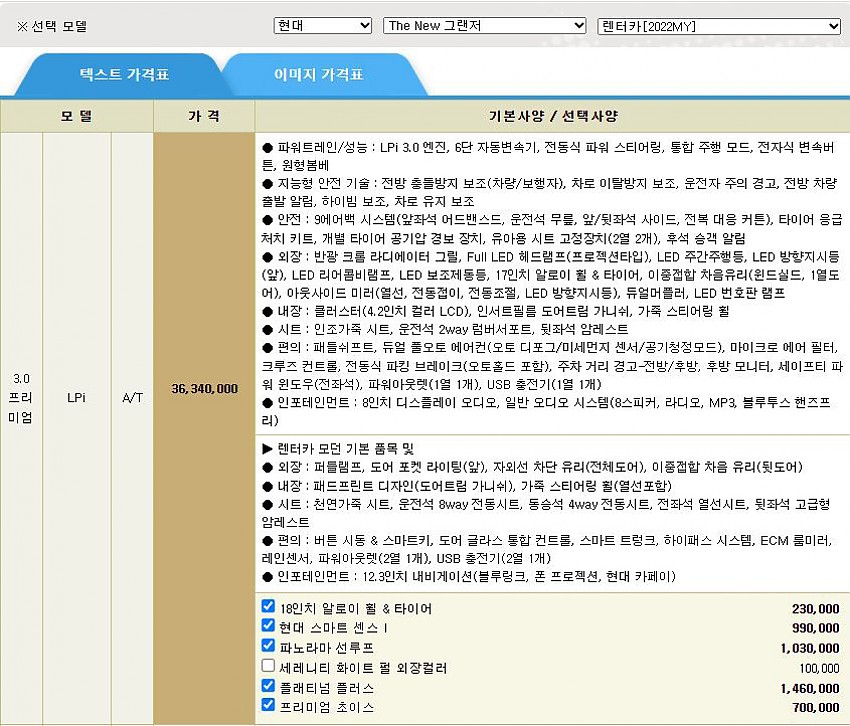This screenshot has height=726, width=850.
Task: Click the 모델 column header
Action: click(x=77, y=116)
